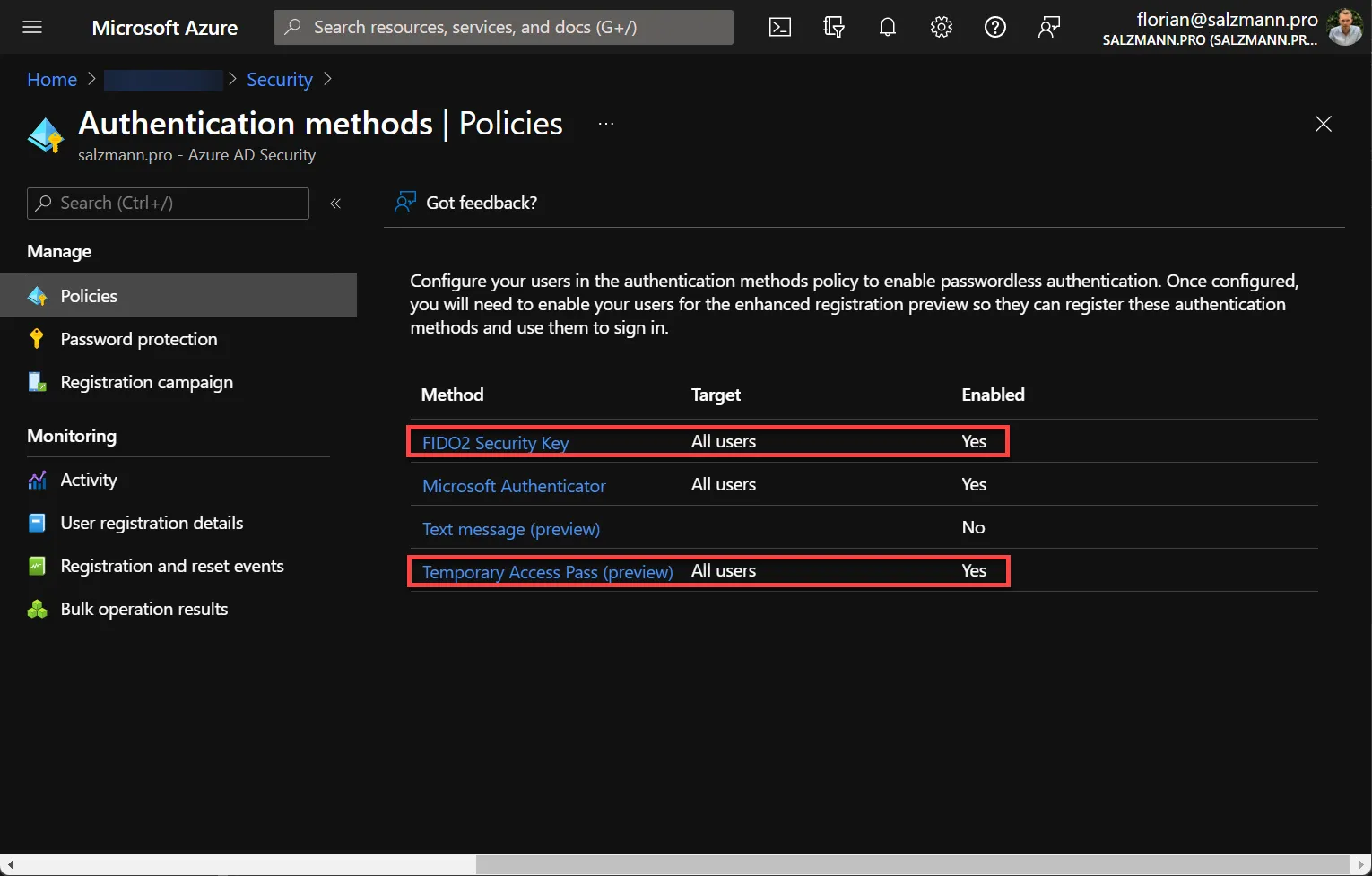Focus the sidebar Search (Ctrl+/) field

pos(169,204)
